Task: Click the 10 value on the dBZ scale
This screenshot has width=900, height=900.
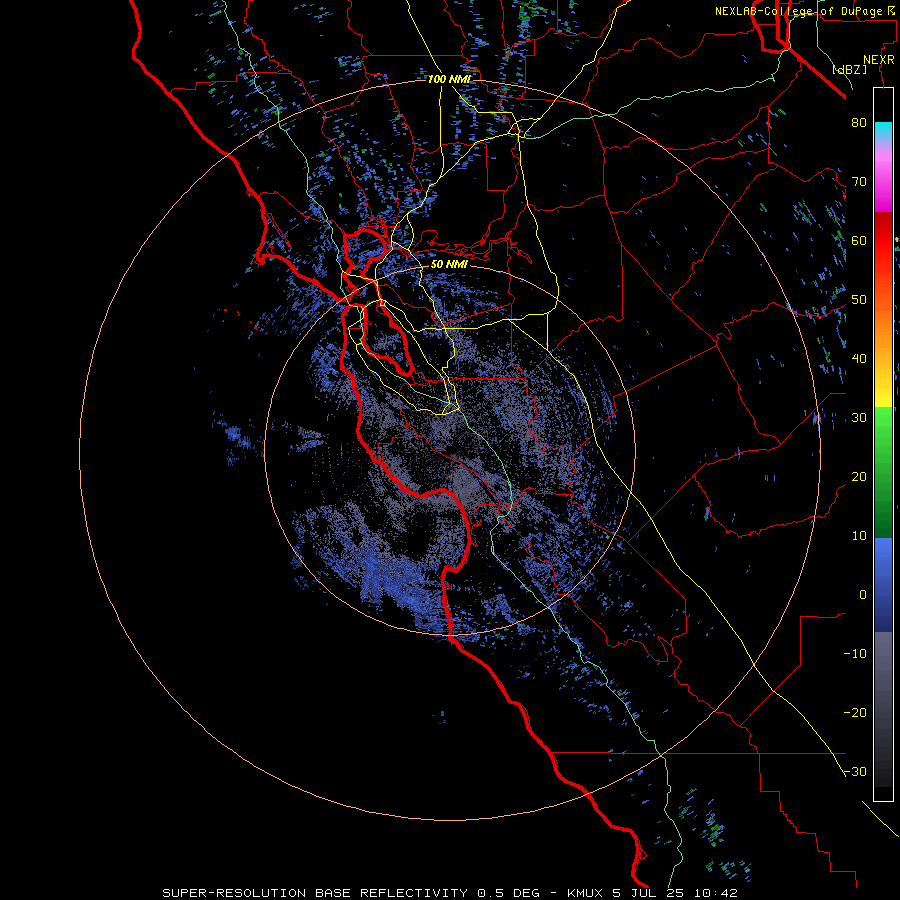Action: [859, 536]
